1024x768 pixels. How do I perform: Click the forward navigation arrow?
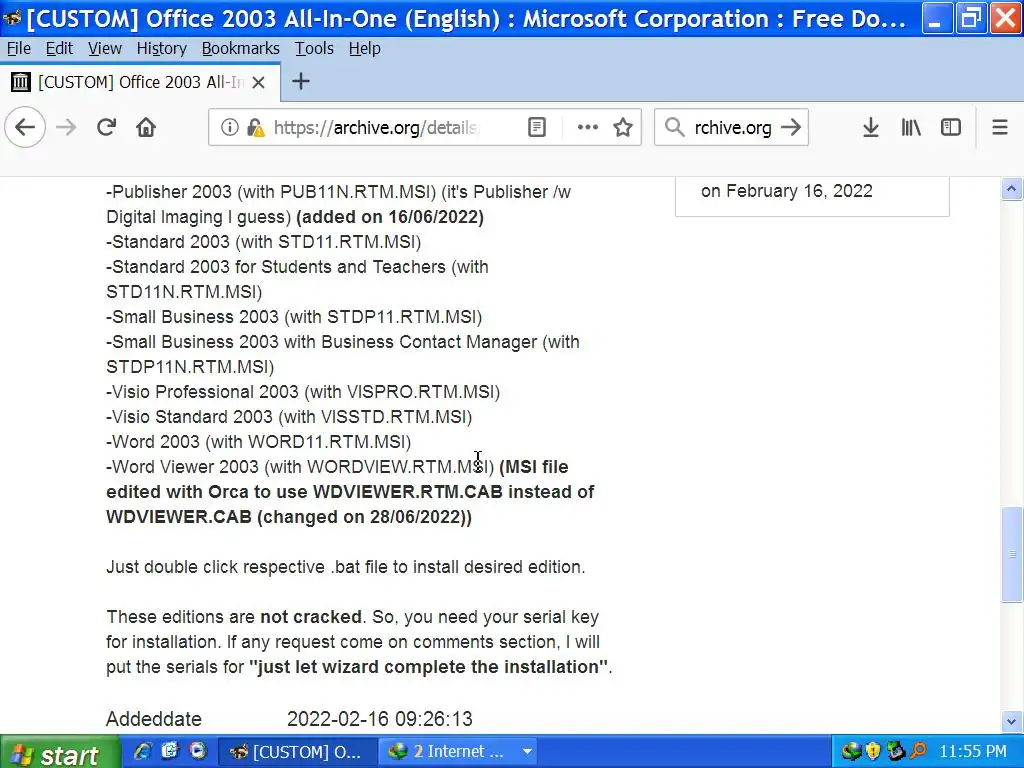[66, 127]
